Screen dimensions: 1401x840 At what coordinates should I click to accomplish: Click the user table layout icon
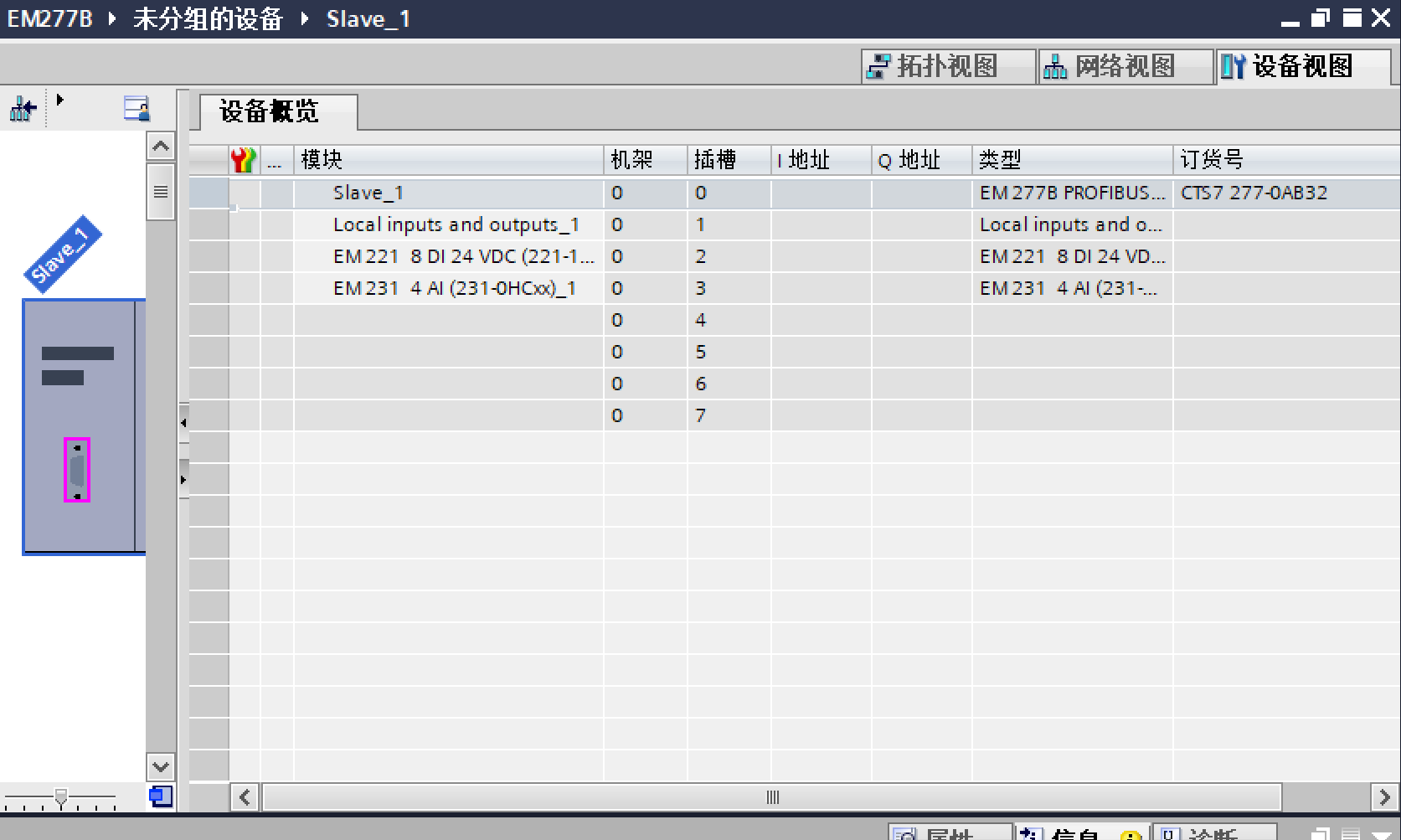coord(136,108)
